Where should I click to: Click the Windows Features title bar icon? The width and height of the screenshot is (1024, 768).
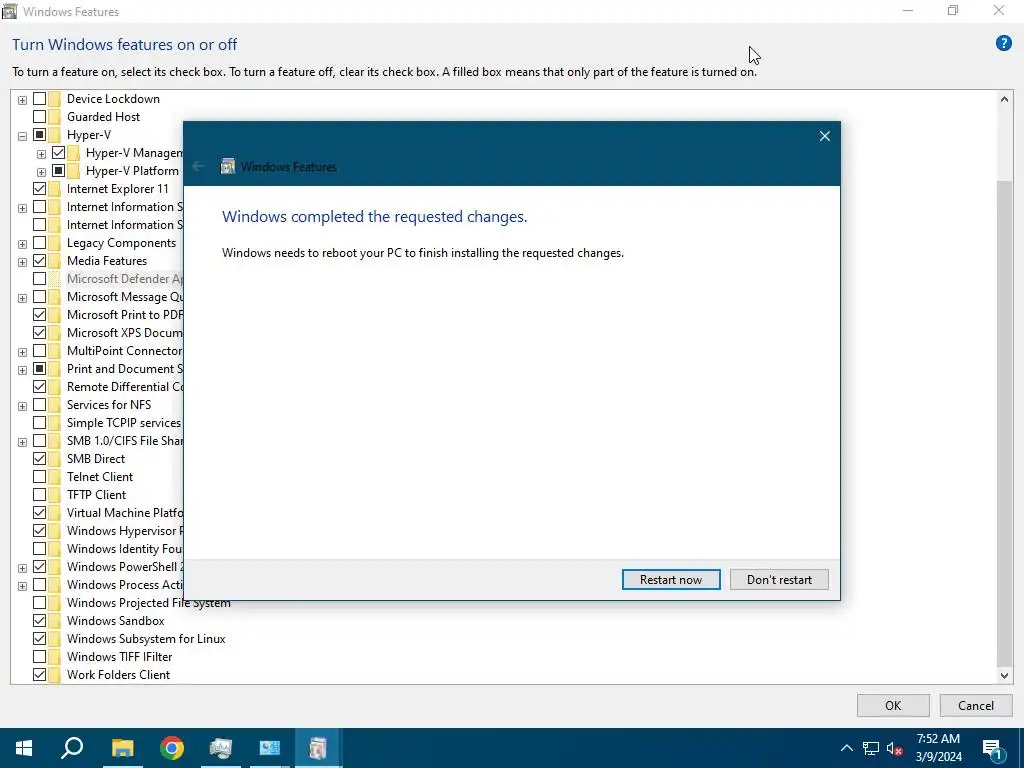[x=9, y=11]
